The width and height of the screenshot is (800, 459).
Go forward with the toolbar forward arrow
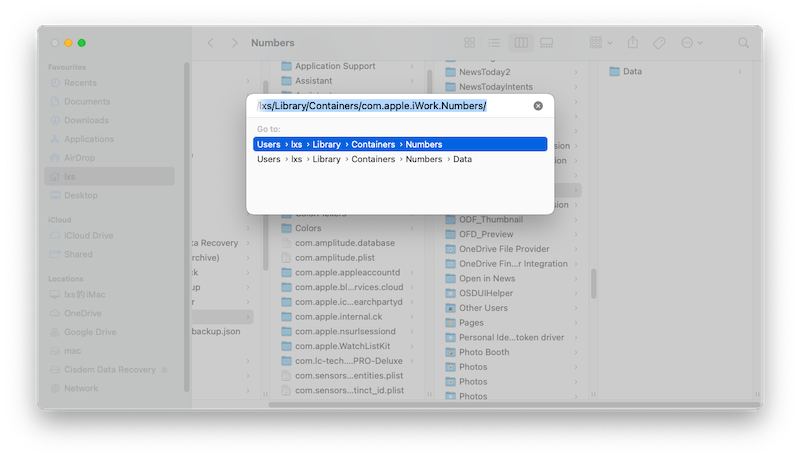pos(234,43)
